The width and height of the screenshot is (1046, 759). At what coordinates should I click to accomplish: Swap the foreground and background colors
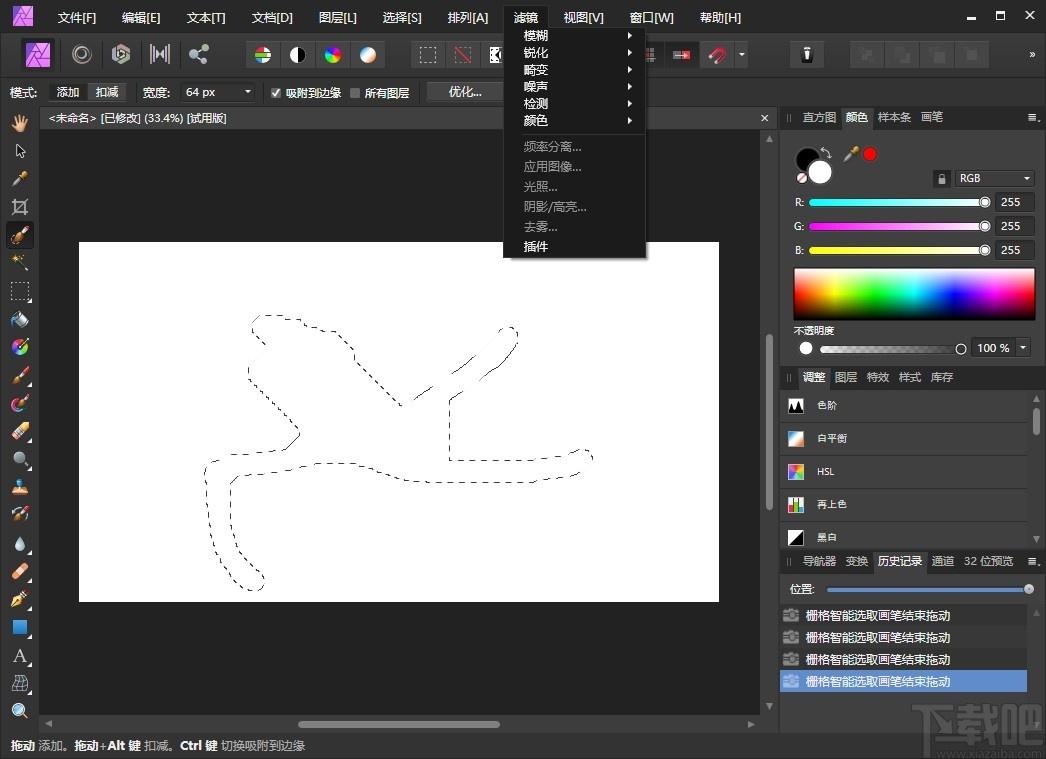(826, 153)
